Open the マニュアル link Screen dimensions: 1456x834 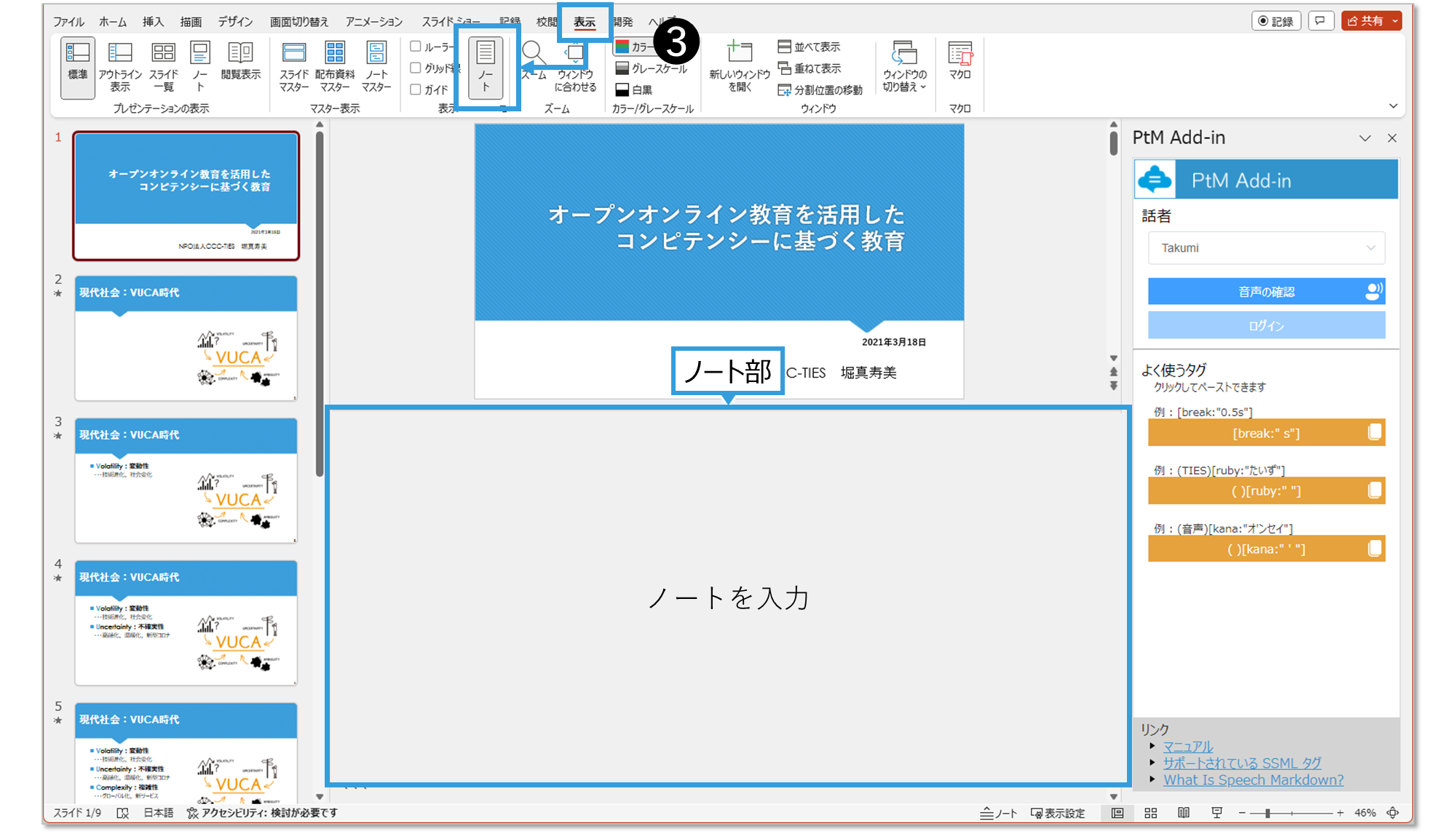(x=1187, y=747)
